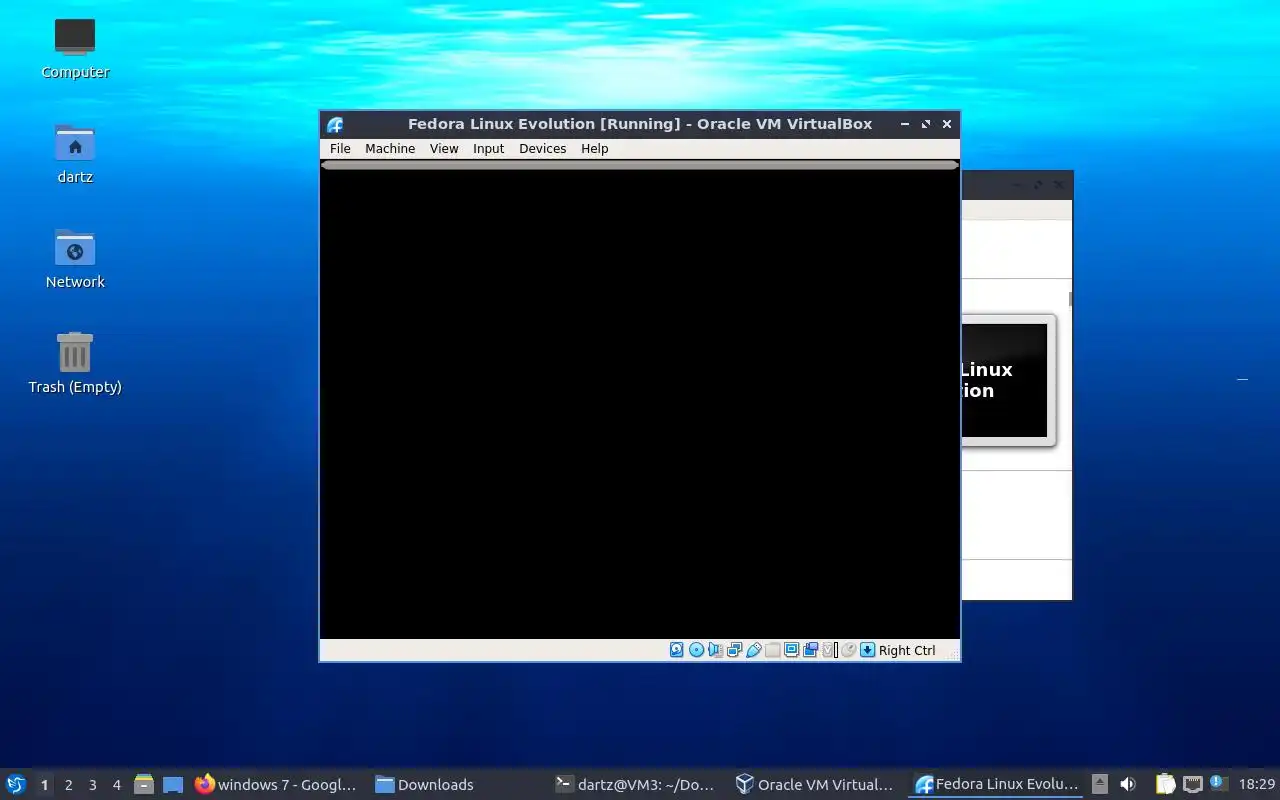Open the View menu
This screenshot has width=1280, height=800.
pos(444,148)
